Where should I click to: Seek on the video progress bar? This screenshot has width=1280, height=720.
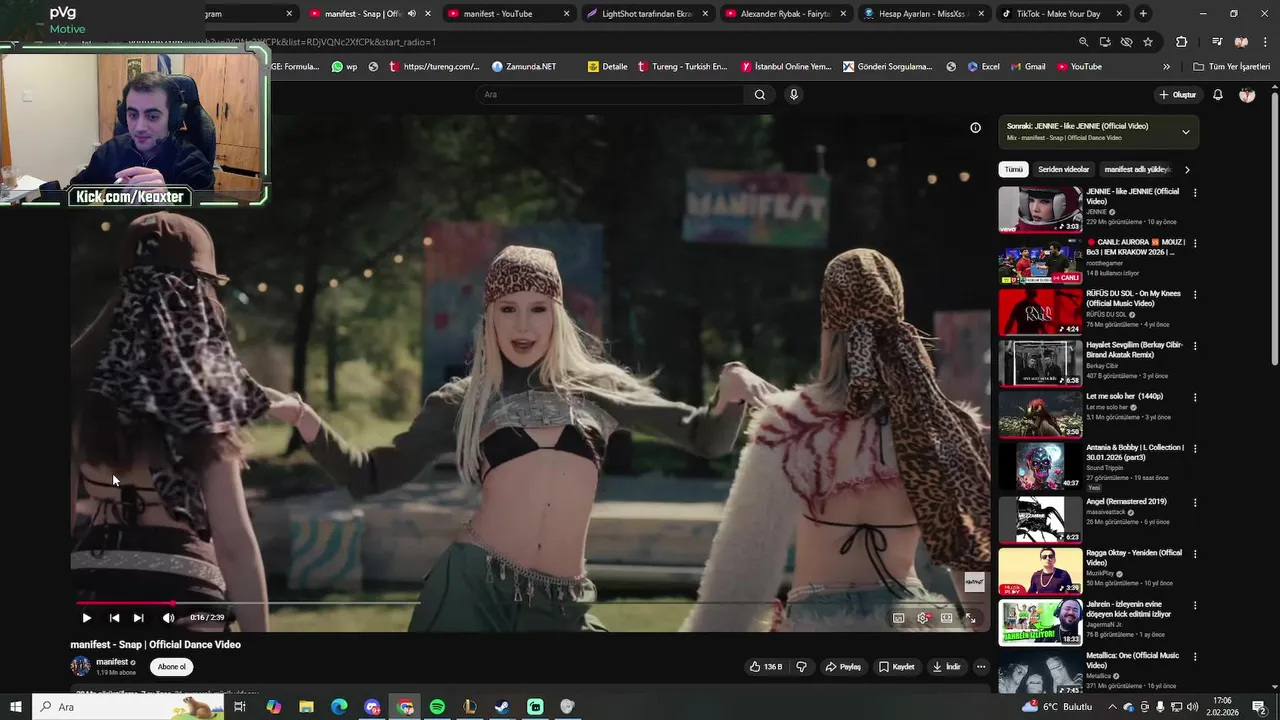coord(500,603)
